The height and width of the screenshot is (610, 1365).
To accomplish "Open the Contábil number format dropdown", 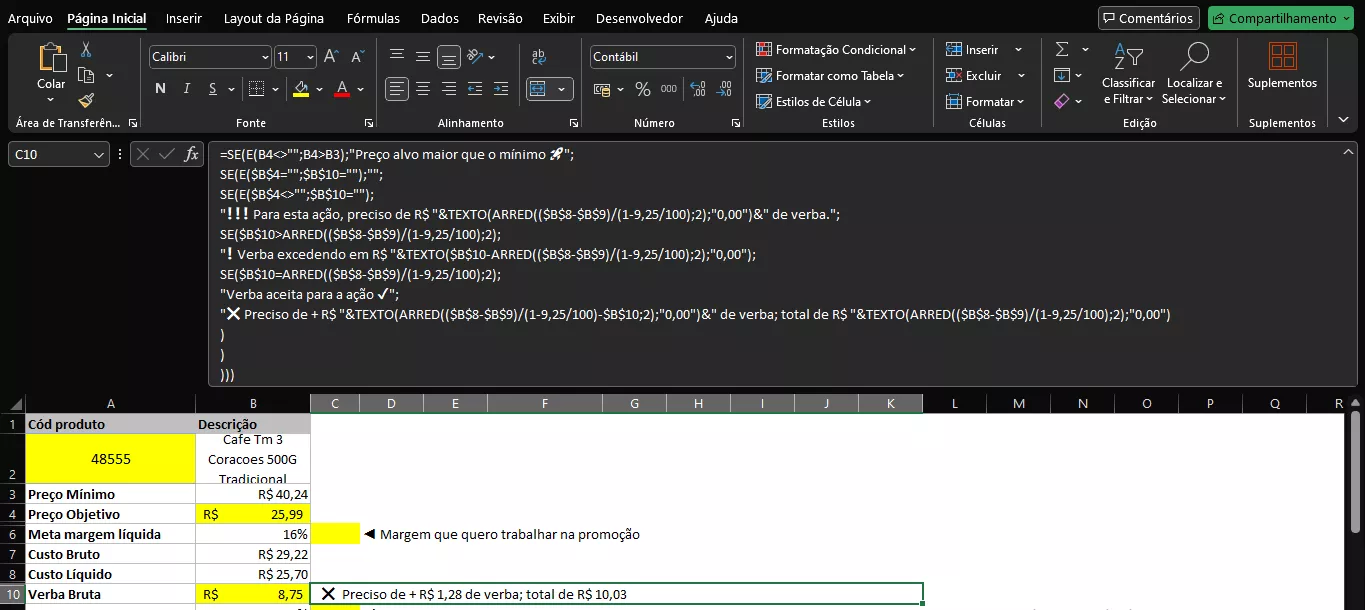I will pyautogui.click(x=728, y=57).
